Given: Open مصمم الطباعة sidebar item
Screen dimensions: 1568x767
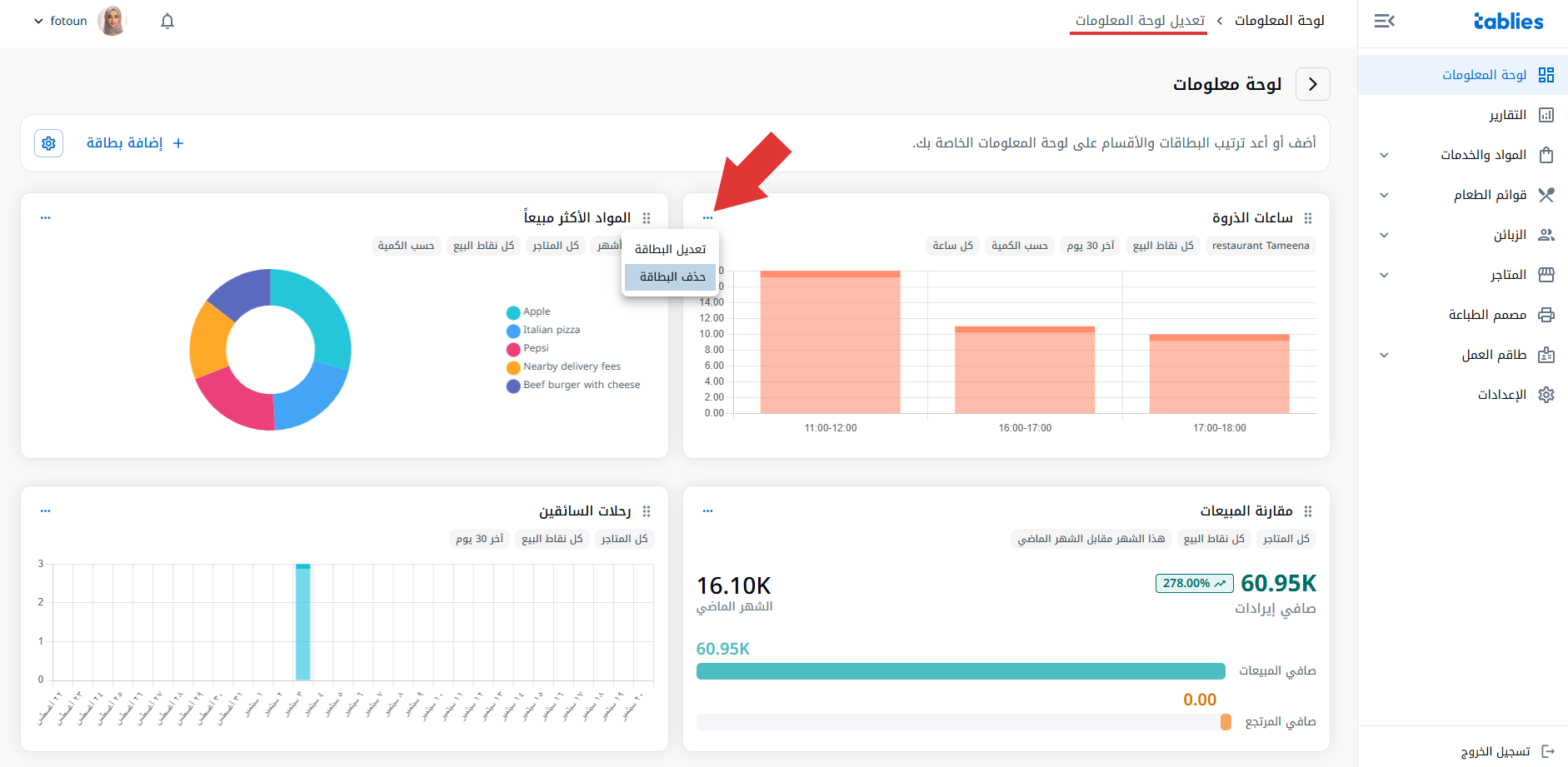Looking at the screenshot, I should coord(1463,315).
